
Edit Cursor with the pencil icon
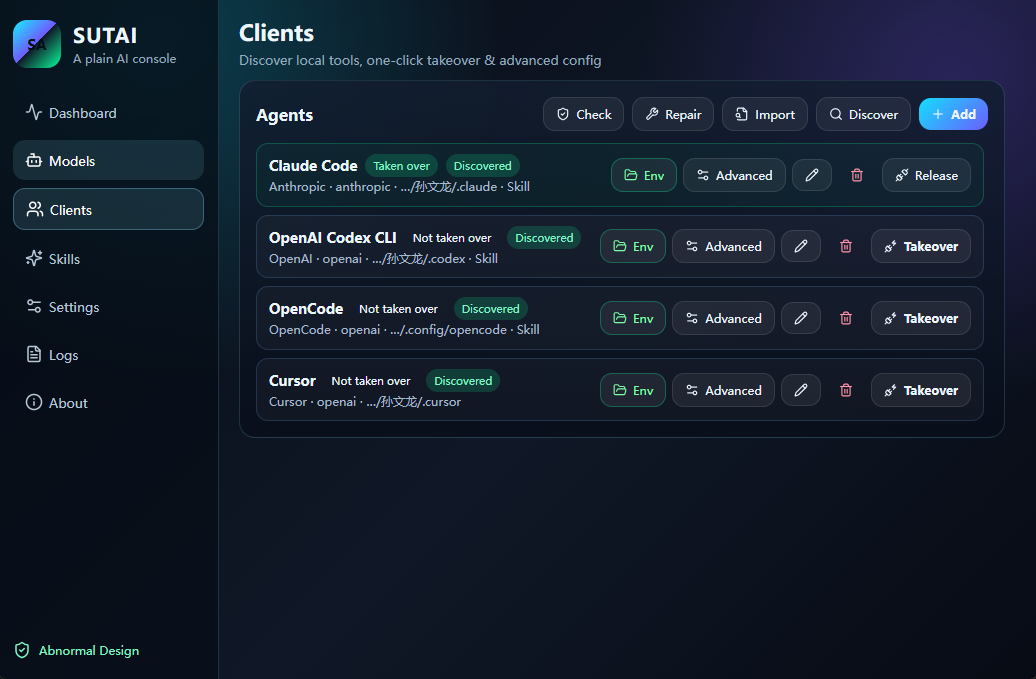[801, 390]
